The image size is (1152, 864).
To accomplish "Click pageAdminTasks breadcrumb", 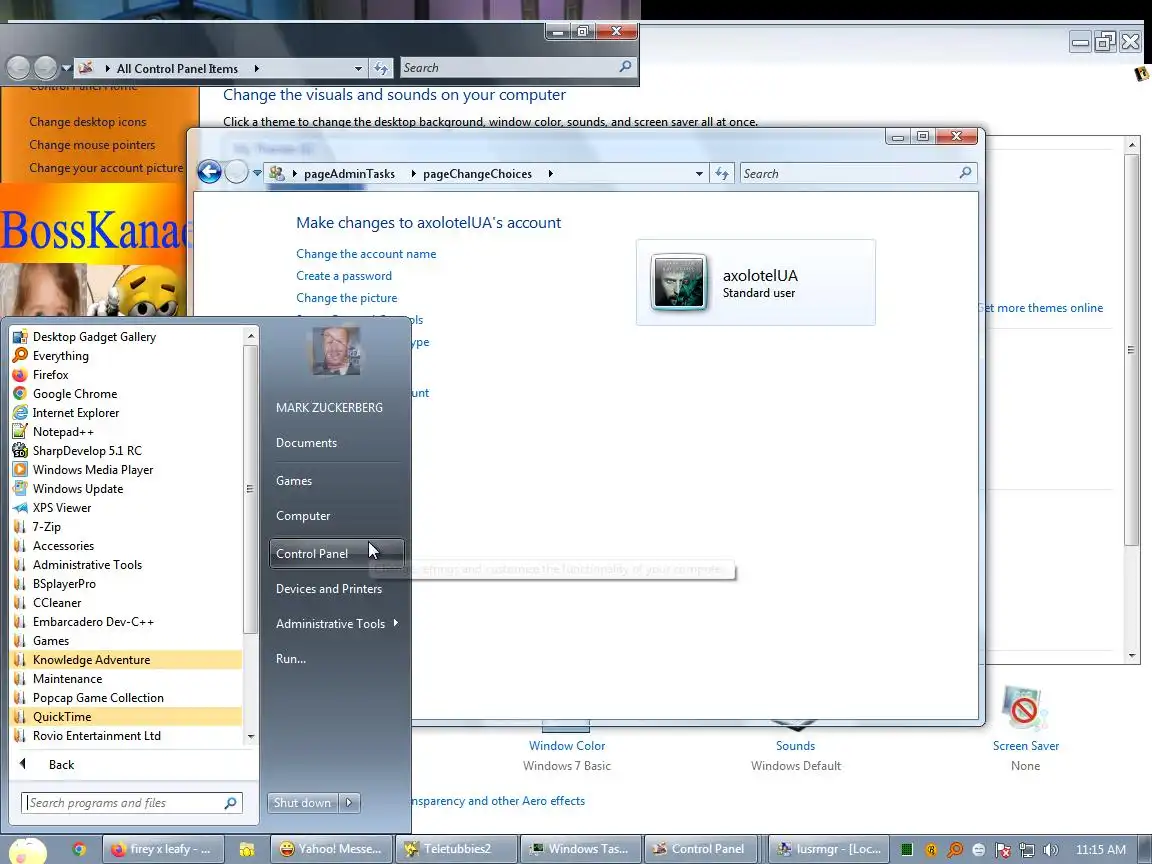I will click(x=349, y=174).
